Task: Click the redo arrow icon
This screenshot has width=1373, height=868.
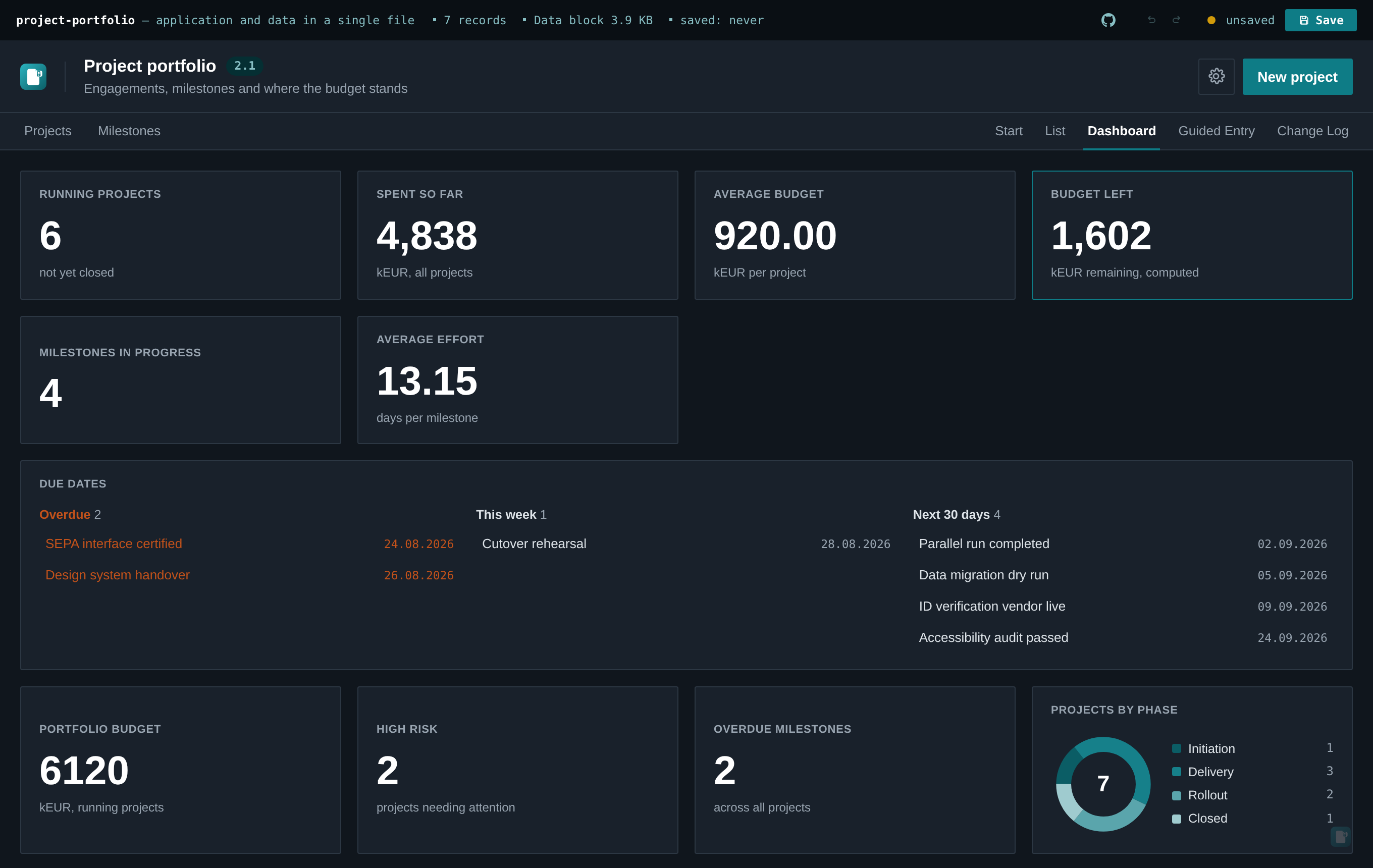Action: [x=1176, y=21]
